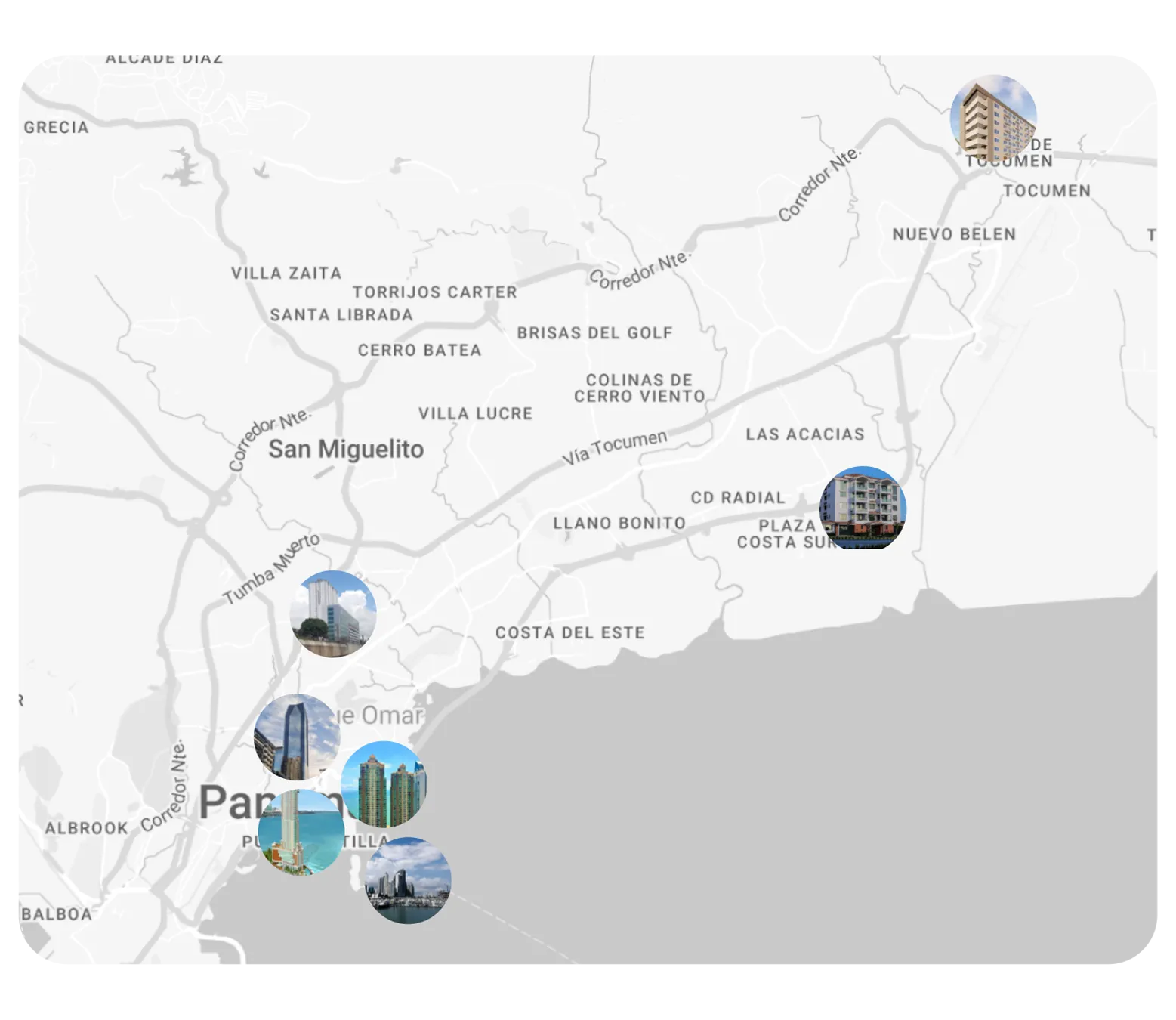The image size is (1176, 1020).
Task: Click the Albrook area label
Action: coord(86,828)
